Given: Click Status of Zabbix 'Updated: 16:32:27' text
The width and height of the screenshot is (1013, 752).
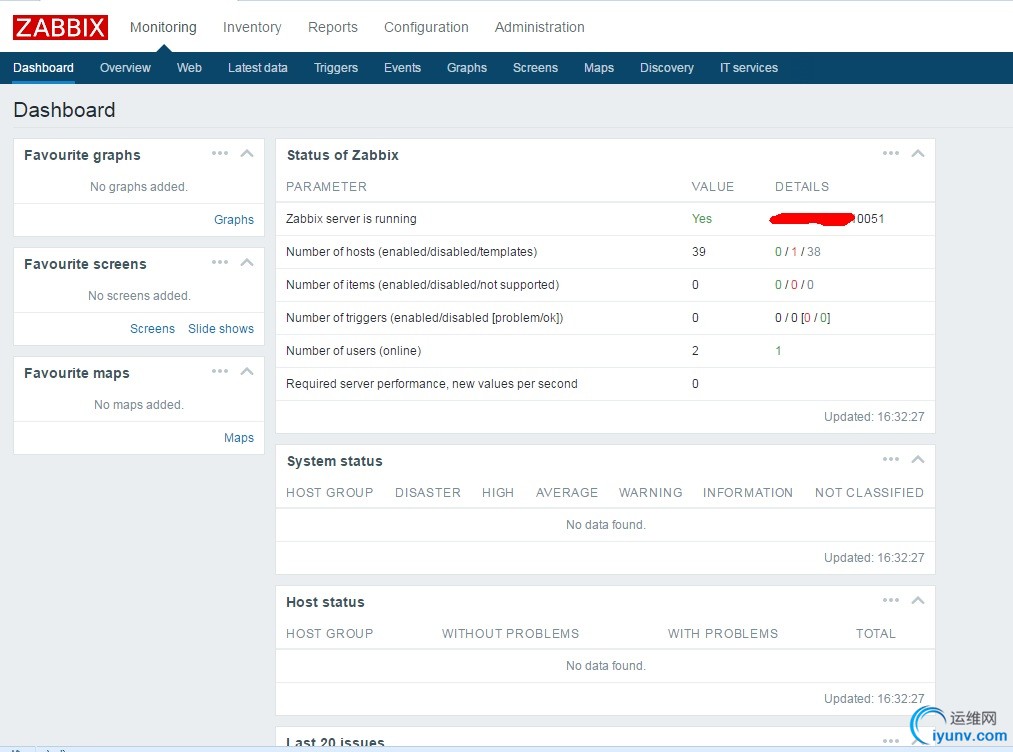Looking at the screenshot, I should pyautogui.click(x=874, y=417).
